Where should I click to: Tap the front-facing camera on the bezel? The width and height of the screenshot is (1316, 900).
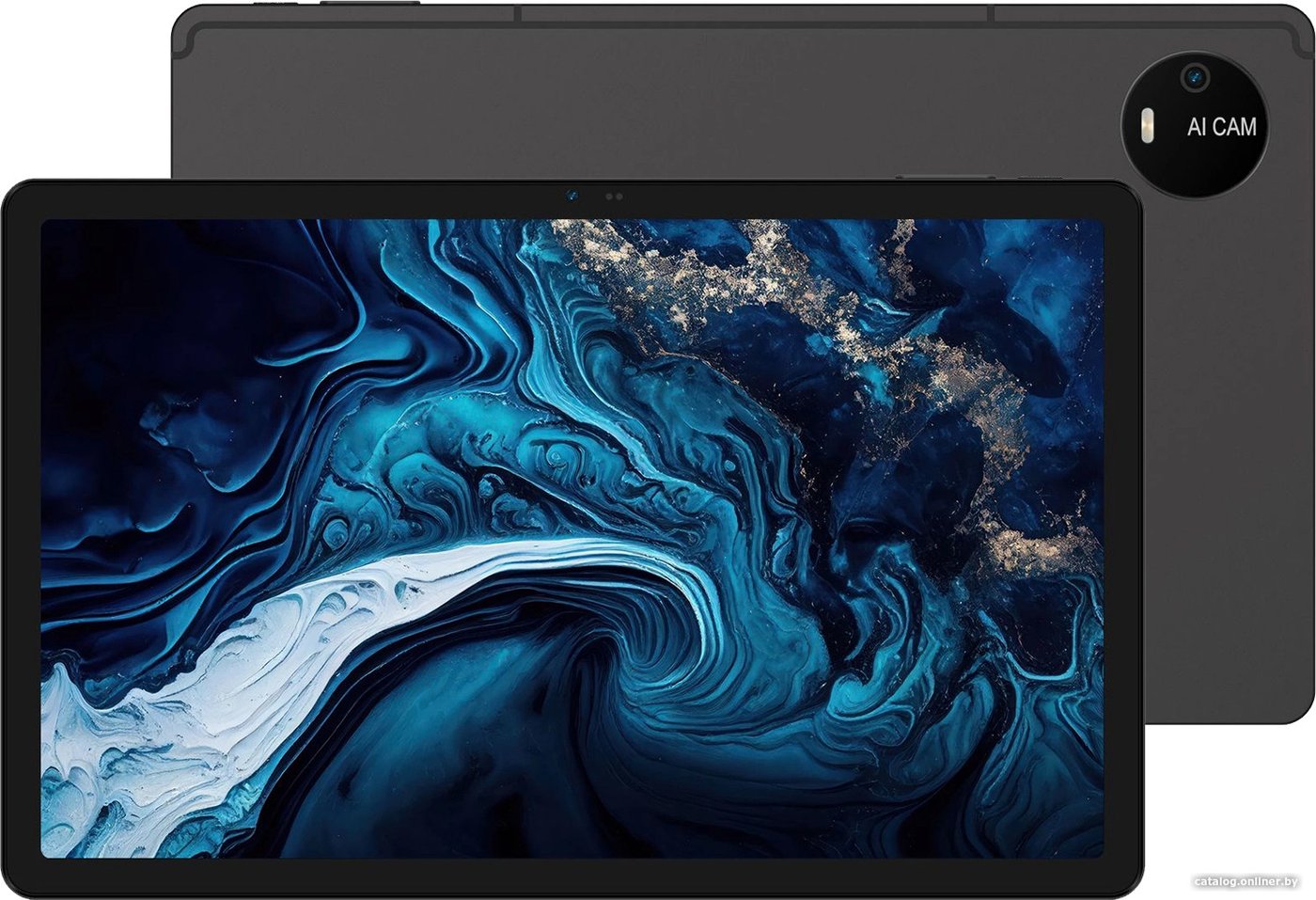pos(572,197)
